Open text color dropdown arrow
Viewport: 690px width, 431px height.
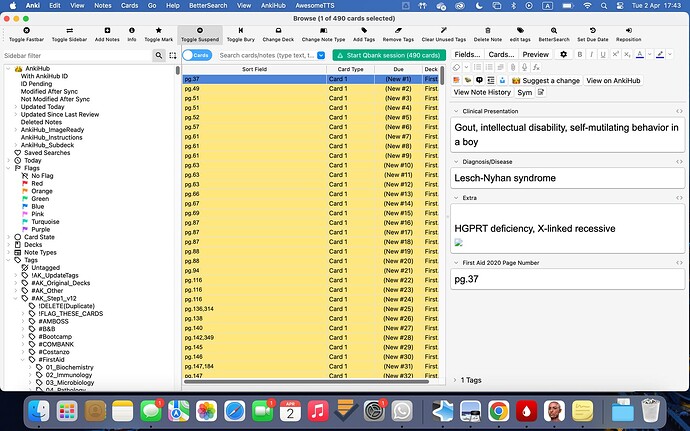650,55
